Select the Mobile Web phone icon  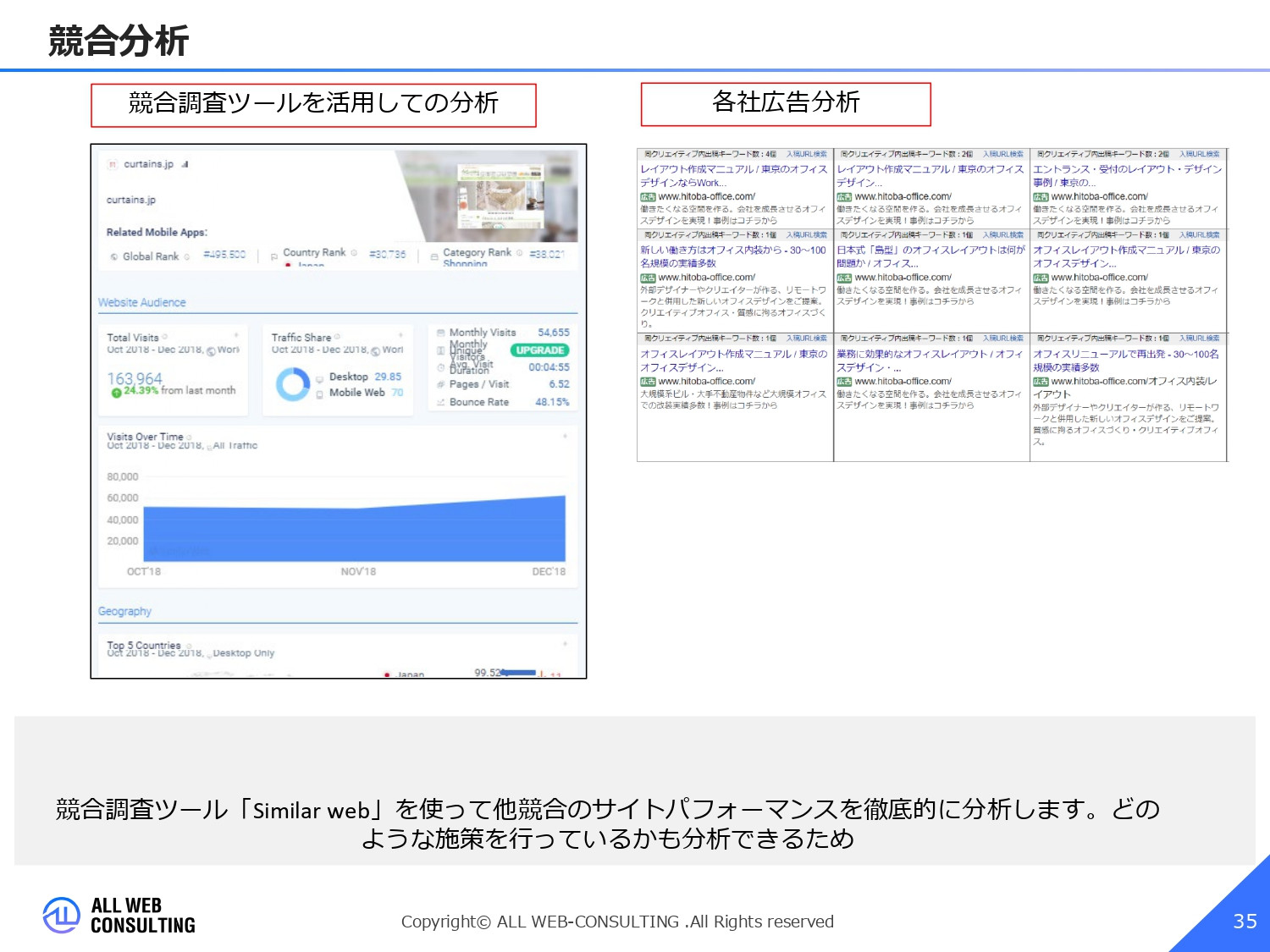point(320,393)
